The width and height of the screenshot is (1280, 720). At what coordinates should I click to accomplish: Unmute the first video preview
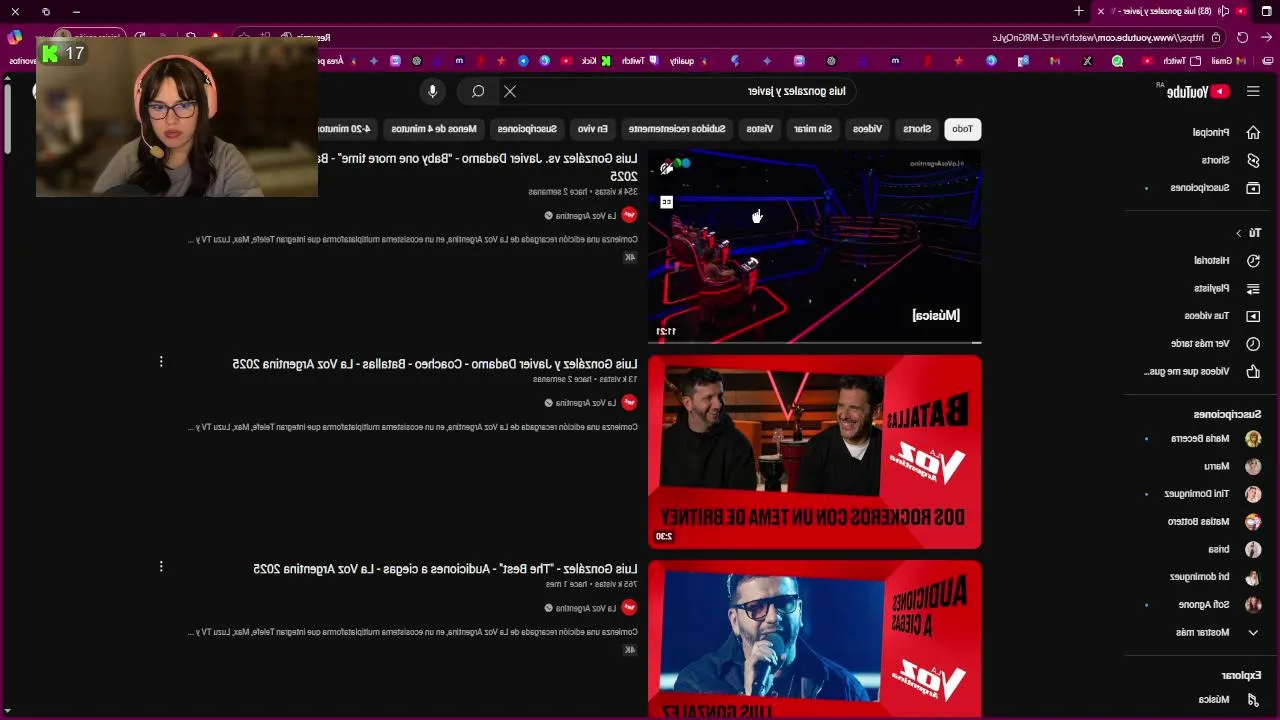pos(667,167)
